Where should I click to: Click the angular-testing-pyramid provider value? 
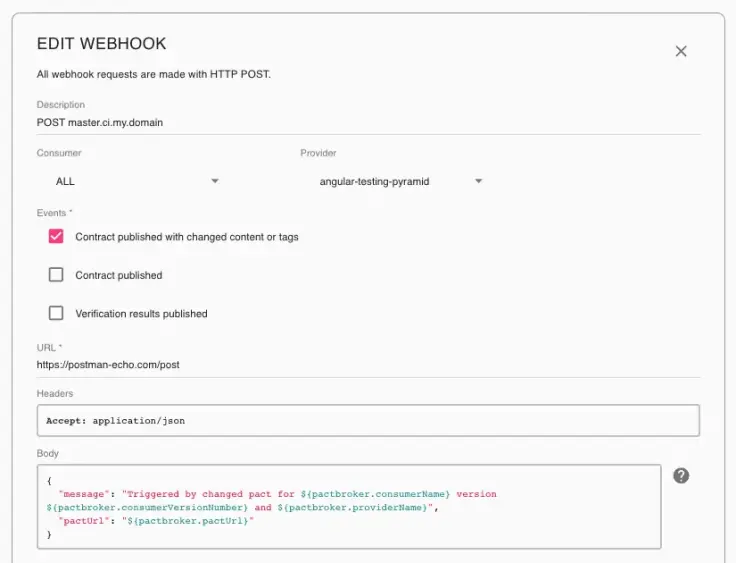tap(374, 181)
